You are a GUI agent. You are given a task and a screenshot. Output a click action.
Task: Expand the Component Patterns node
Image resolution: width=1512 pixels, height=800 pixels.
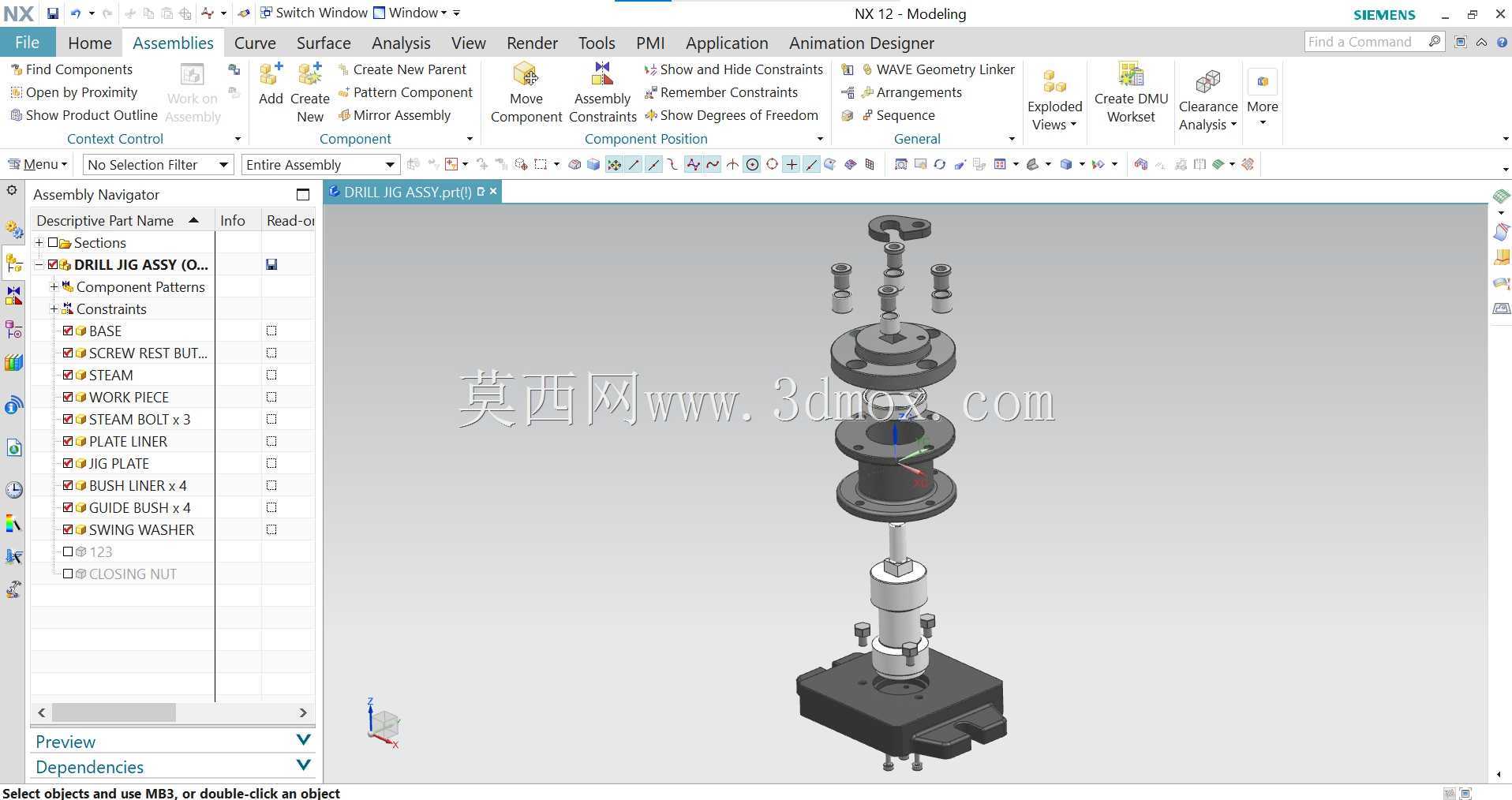coord(54,286)
